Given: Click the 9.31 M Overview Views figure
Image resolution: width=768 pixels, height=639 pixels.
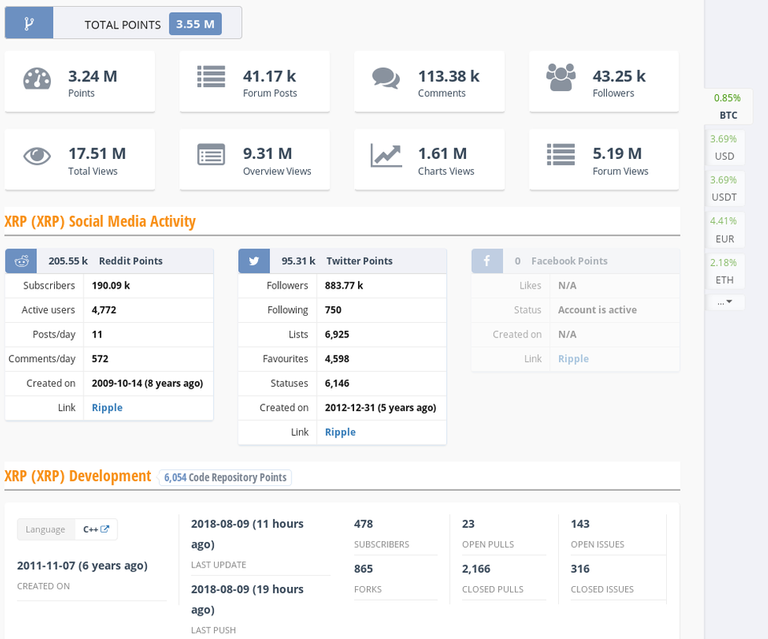Looking at the screenshot, I should (x=267, y=154).
